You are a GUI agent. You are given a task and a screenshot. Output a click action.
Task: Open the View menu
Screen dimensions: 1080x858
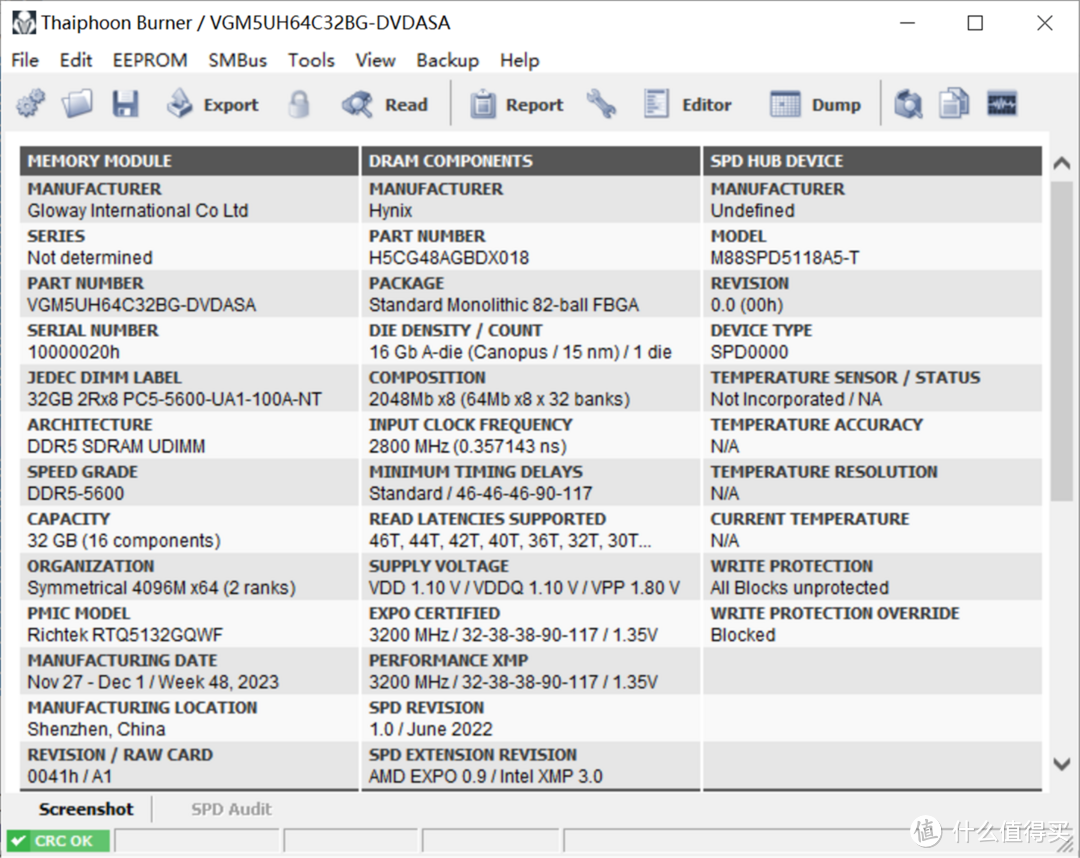375,60
